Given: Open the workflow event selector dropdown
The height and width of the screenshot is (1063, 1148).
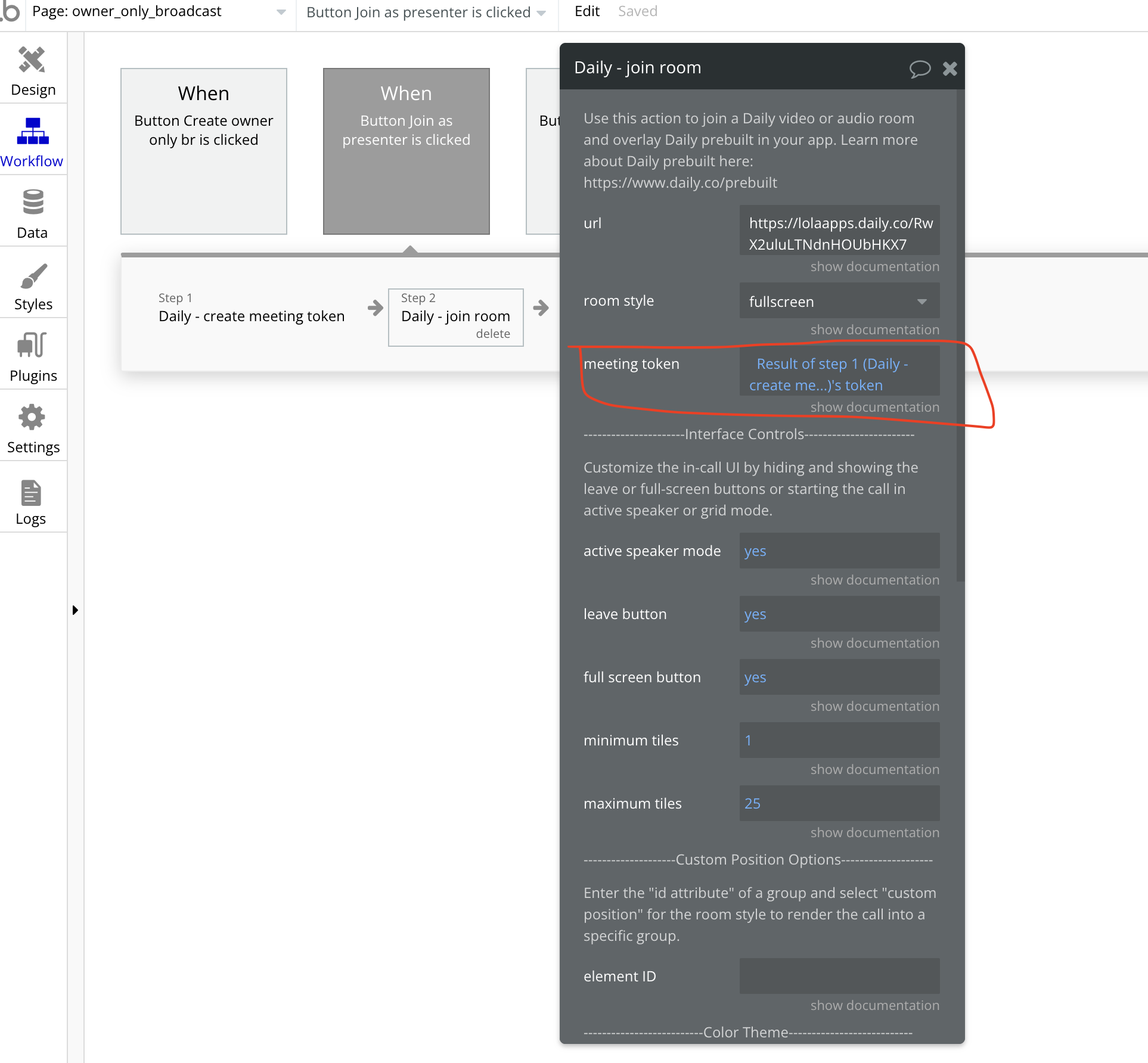Looking at the screenshot, I should pyautogui.click(x=426, y=13).
